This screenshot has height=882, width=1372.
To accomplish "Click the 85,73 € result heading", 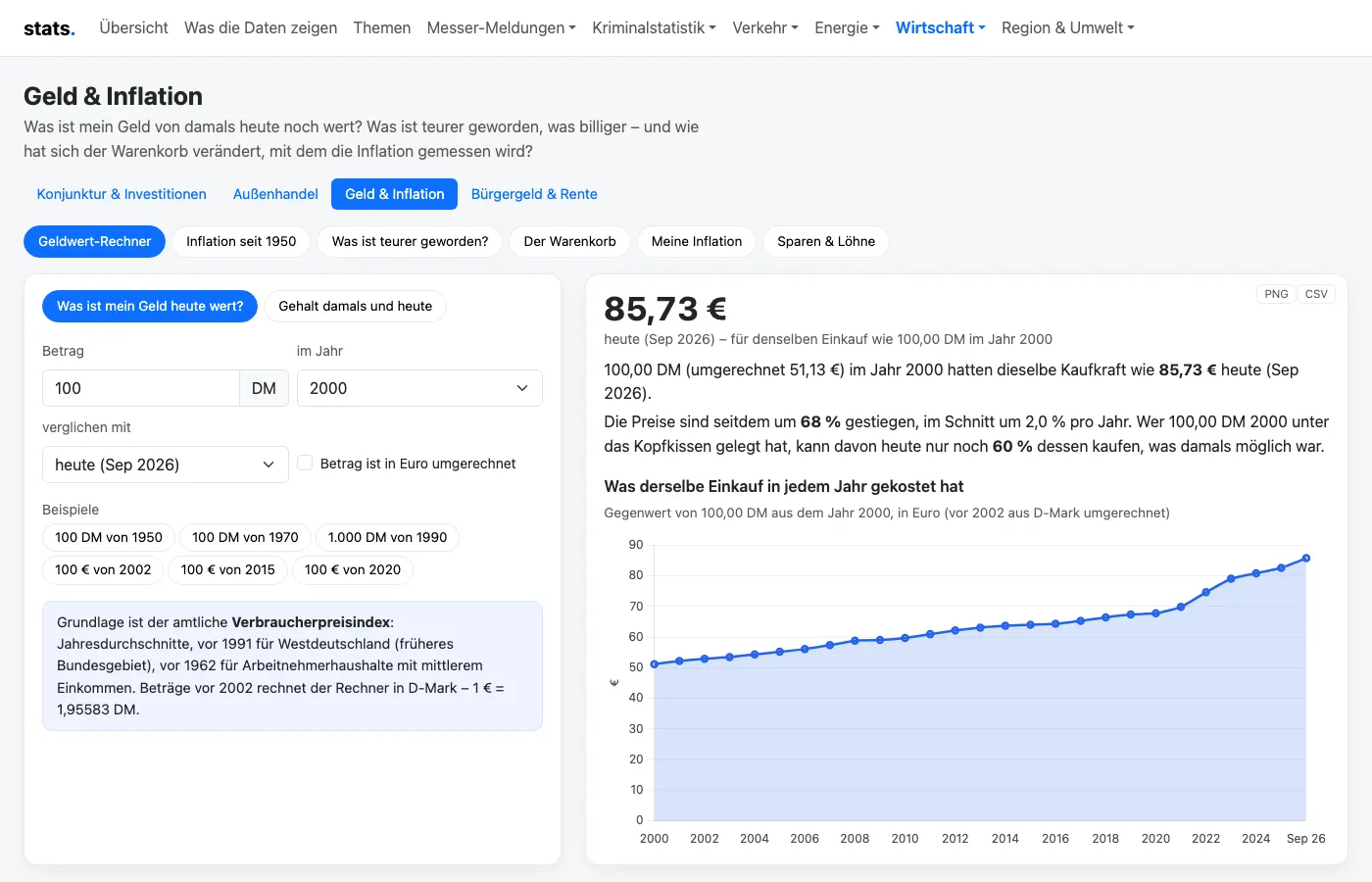I will point(665,309).
